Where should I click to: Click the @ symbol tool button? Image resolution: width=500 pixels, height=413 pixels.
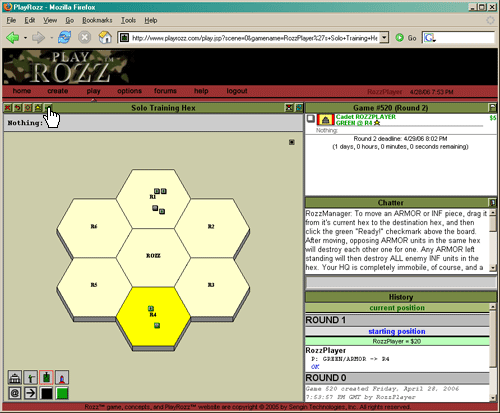[x=15, y=393]
